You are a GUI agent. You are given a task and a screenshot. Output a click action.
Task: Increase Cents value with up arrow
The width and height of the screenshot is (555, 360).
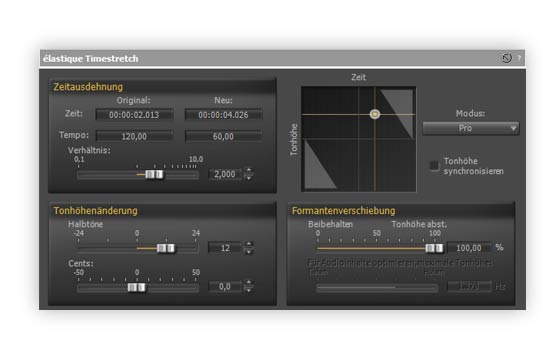point(249,282)
